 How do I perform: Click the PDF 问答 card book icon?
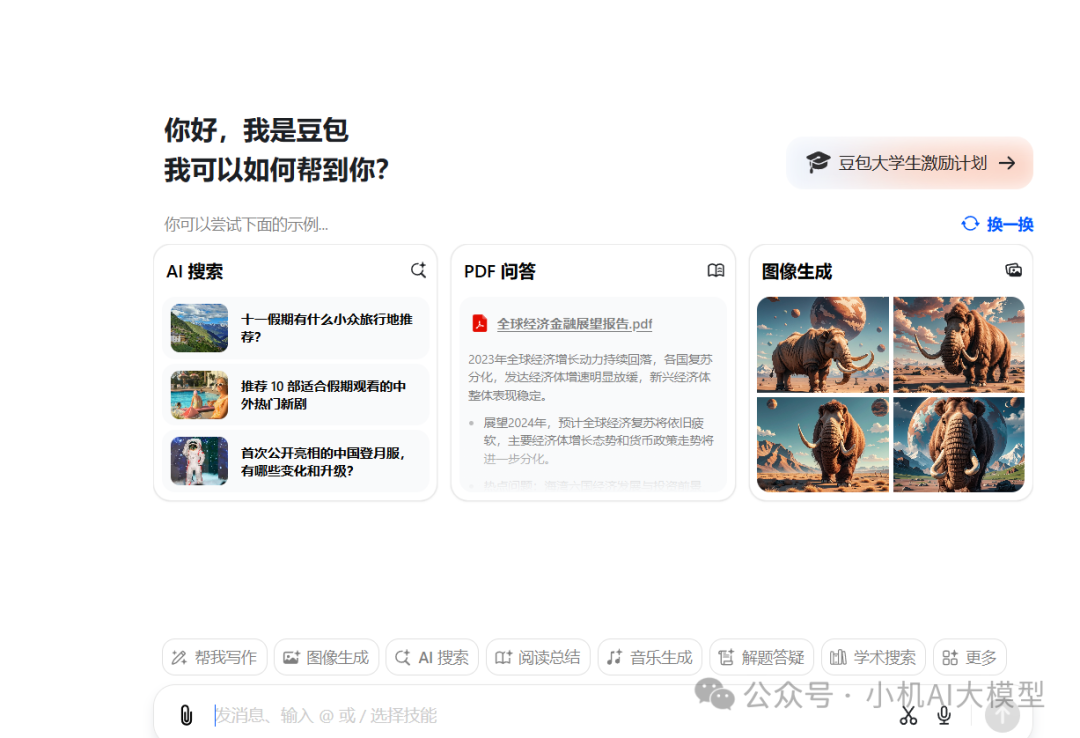[716, 270]
